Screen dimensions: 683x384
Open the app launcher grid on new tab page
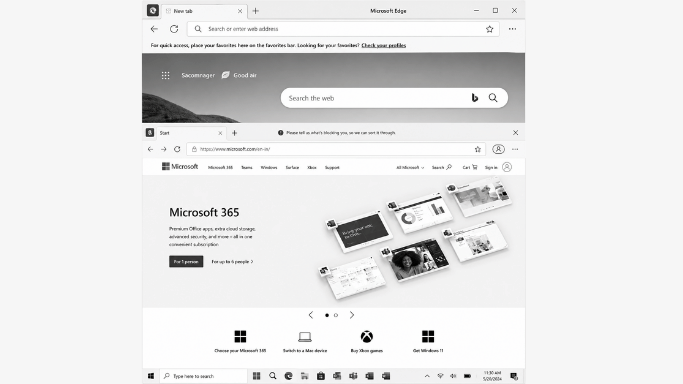click(x=166, y=75)
